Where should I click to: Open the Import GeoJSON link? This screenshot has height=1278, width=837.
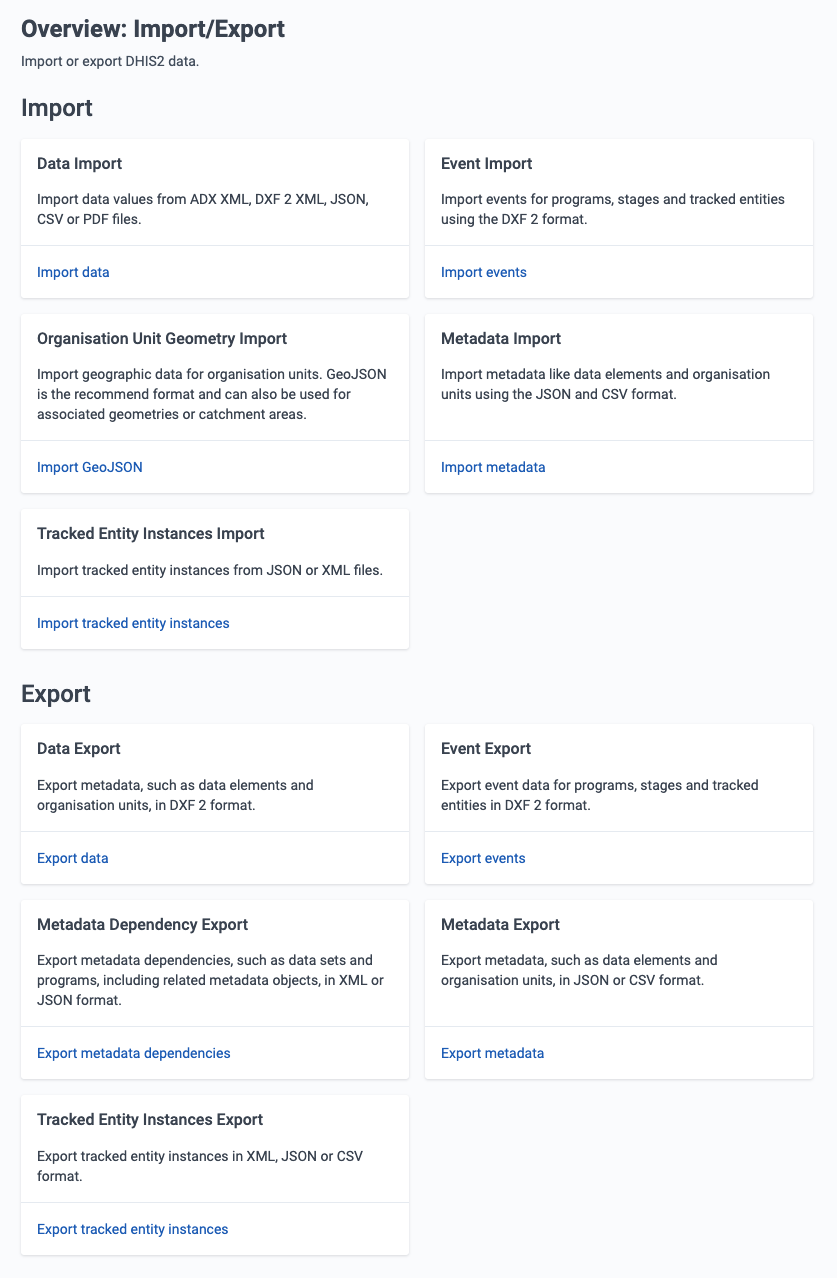[90, 467]
